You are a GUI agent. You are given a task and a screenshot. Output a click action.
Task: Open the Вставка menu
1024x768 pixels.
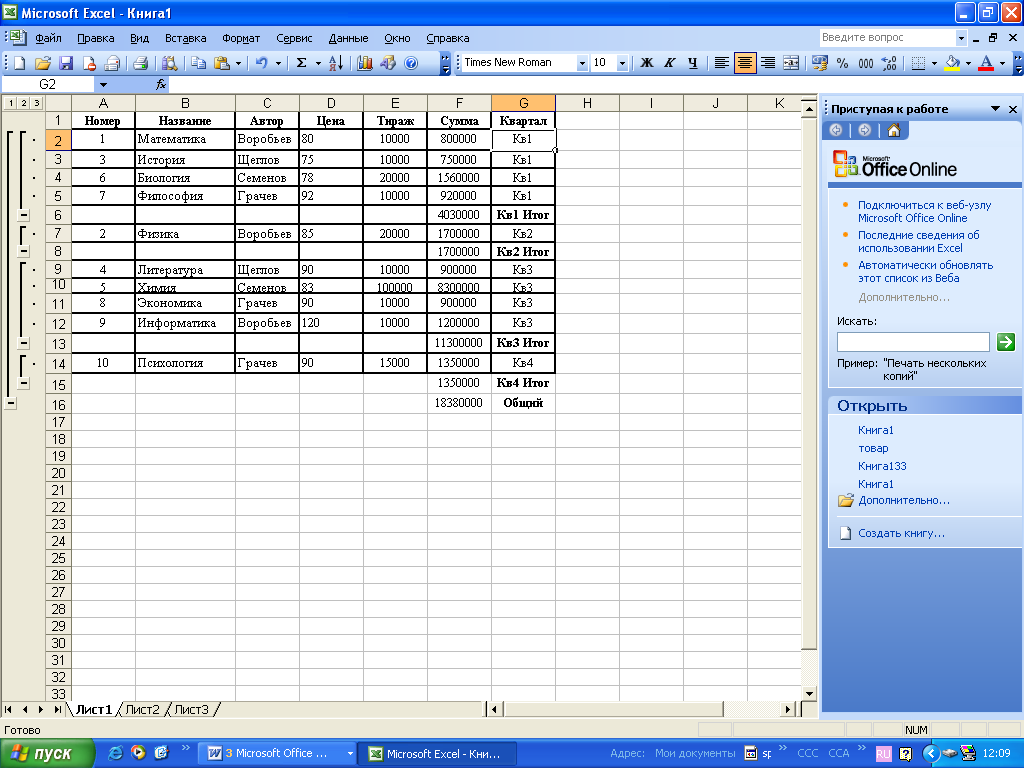coord(185,38)
